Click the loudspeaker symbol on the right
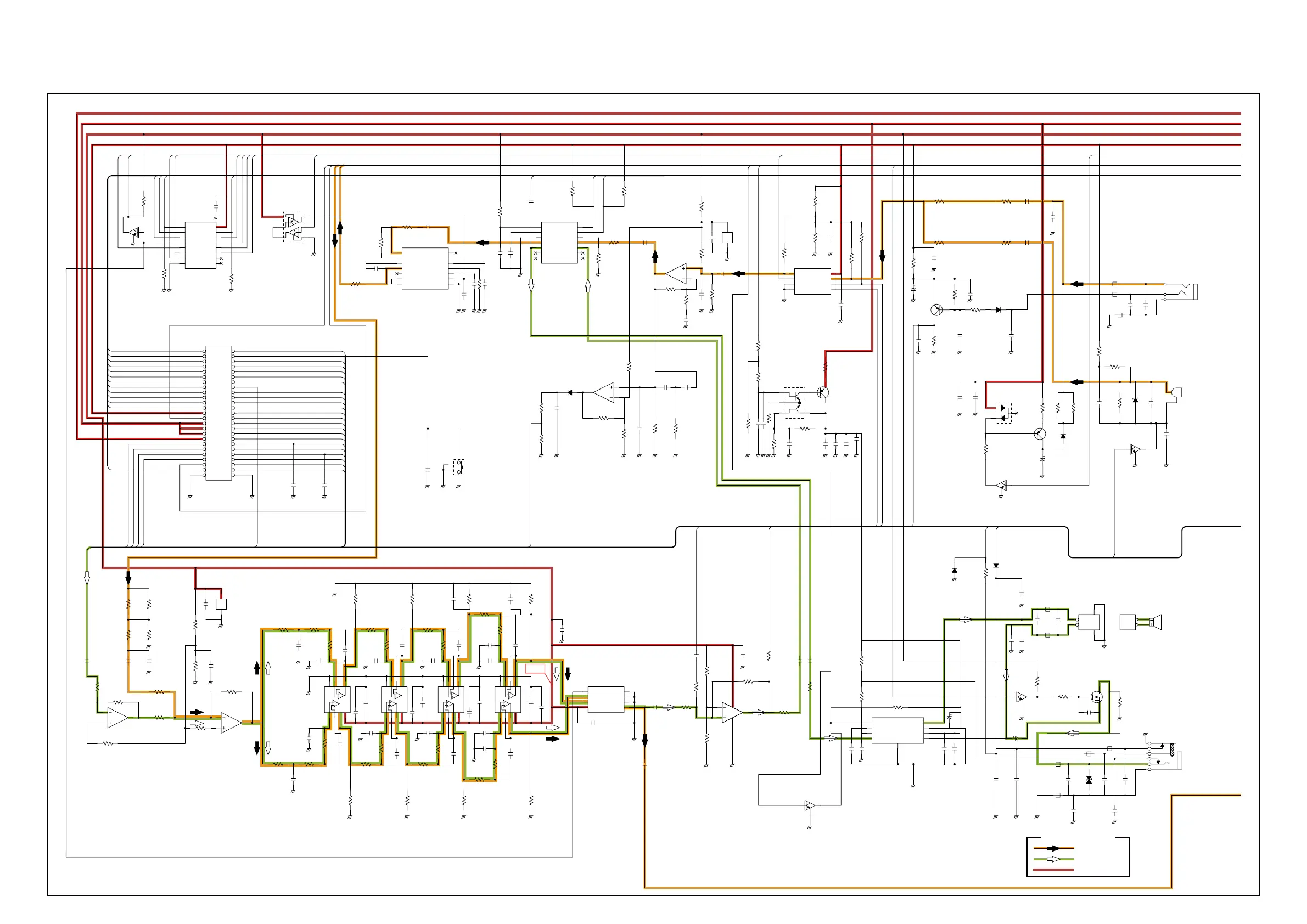 1155,622
